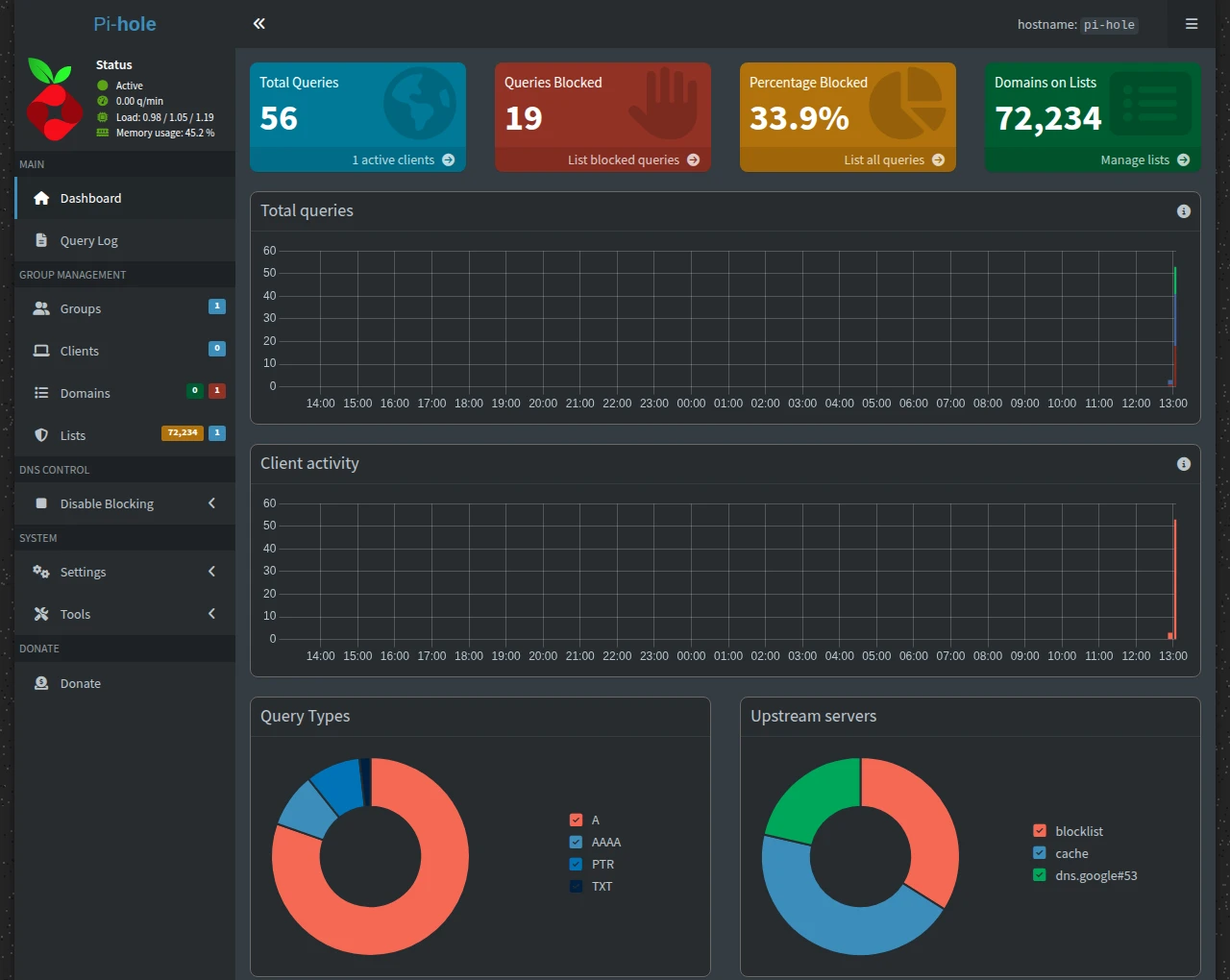Expand the Tools submenu chevron
Viewport: 1230px width, 980px height.
click(211, 614)
